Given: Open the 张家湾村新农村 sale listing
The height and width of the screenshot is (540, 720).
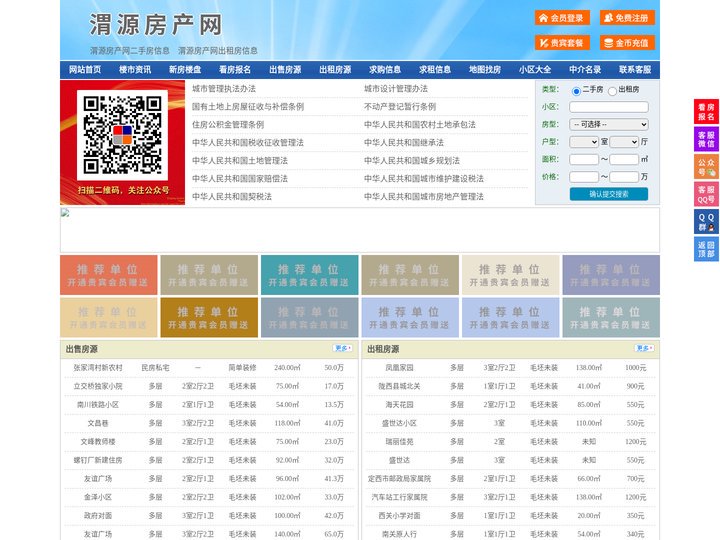Looking at the screenshot, I should (x=98, y=368).
